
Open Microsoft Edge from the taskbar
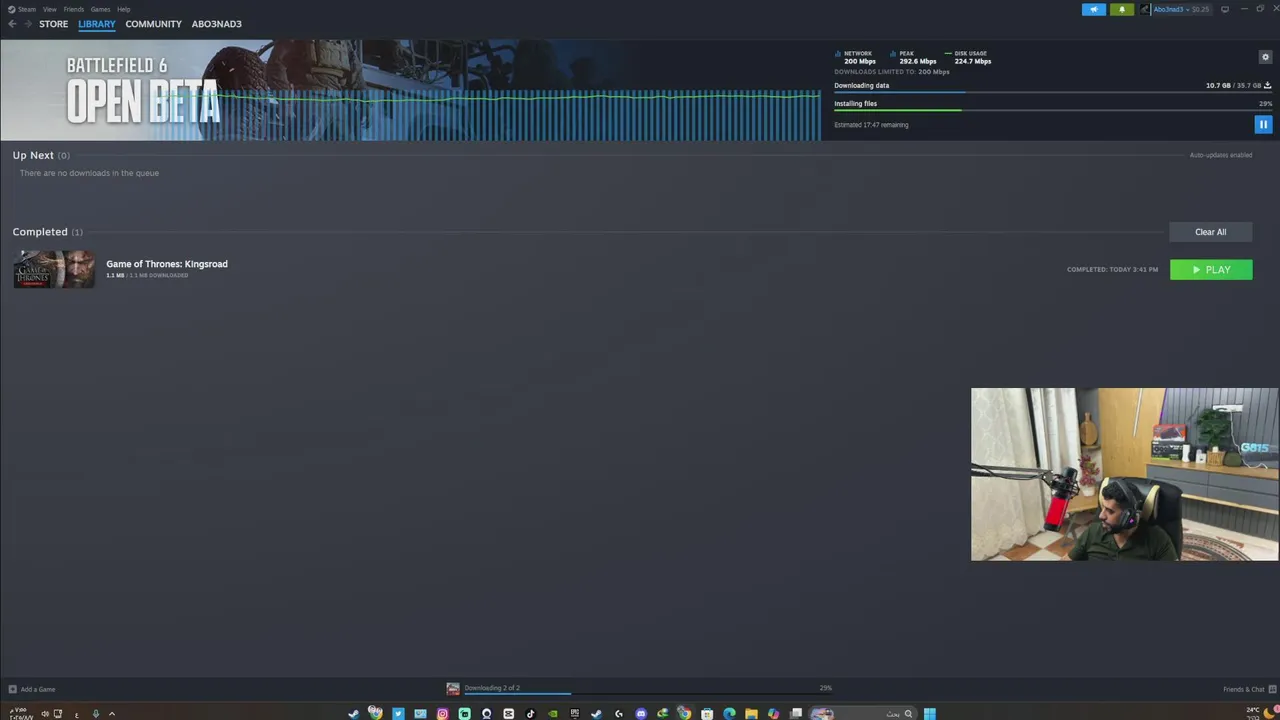click(729, 713)
